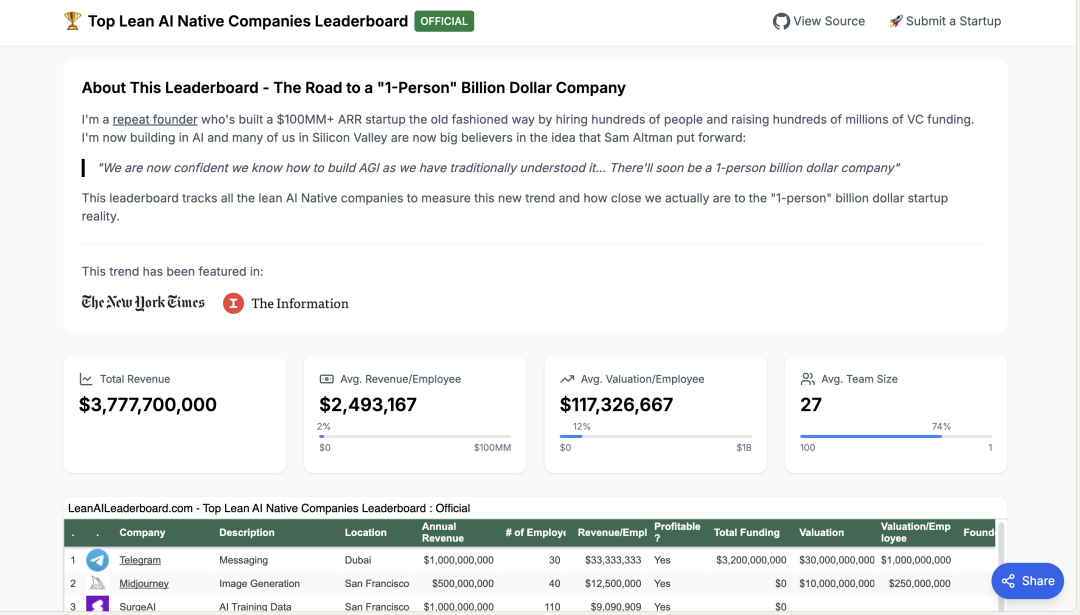Click the Telegram 'Messaging' description cell
Image resolution: width=1080 pixels, height=615 pixels.
(243, 560)
